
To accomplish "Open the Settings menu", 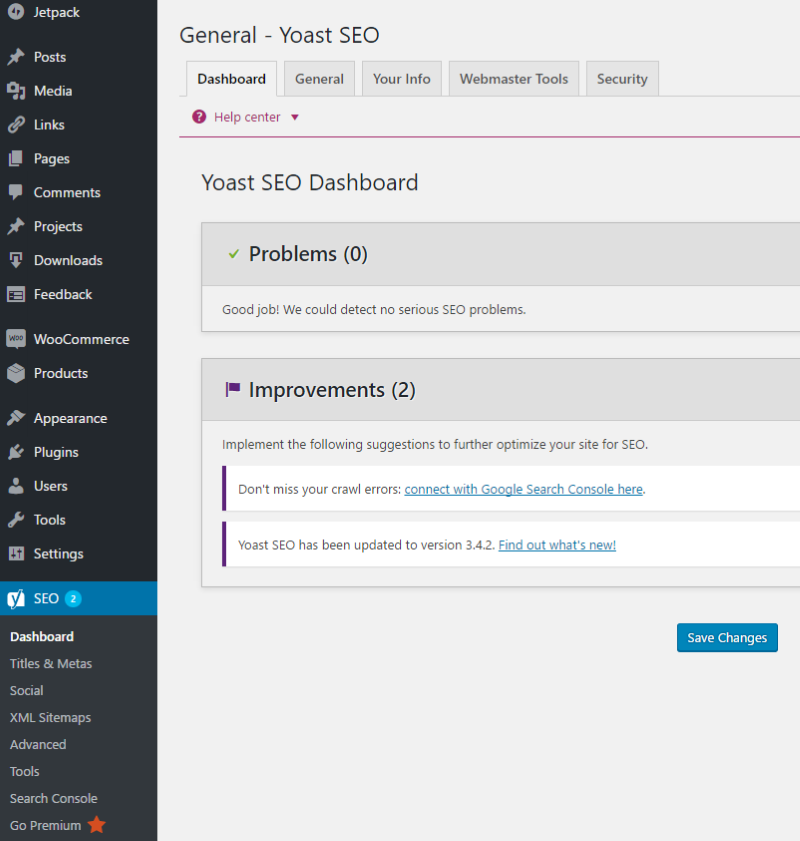I will pos(58,553).
